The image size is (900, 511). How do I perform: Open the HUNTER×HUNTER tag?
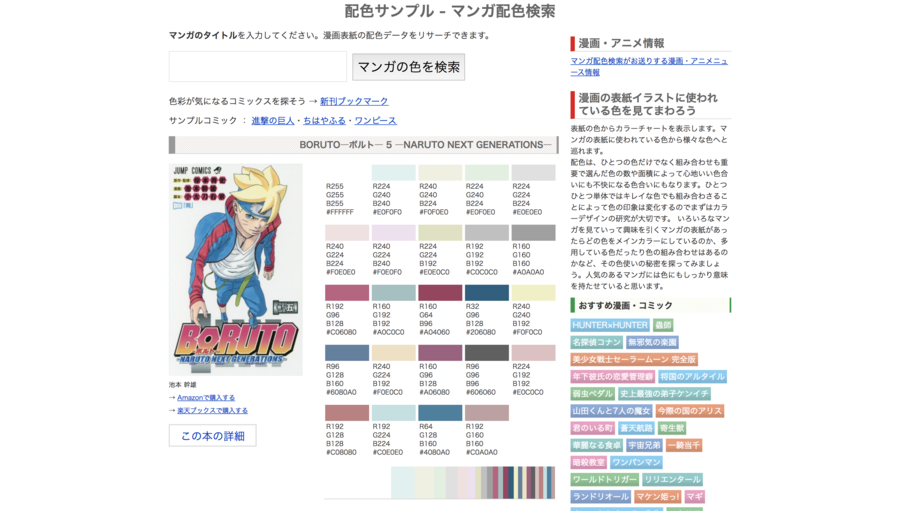pyautogui.click(x=610, y=326)
